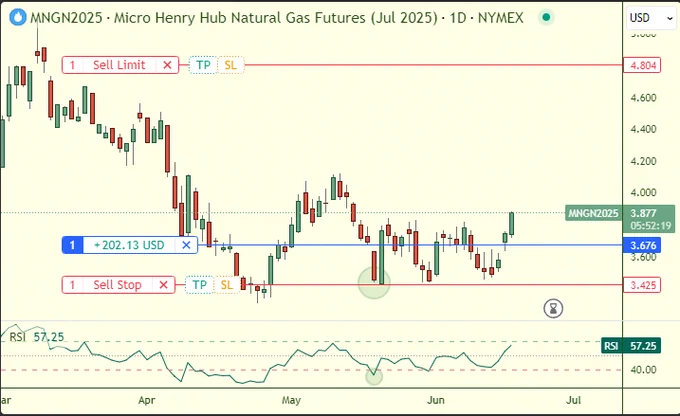Click the MNGN2025 symbol price tag
This screenshot has height=416, width=680.
coord(593,213)
